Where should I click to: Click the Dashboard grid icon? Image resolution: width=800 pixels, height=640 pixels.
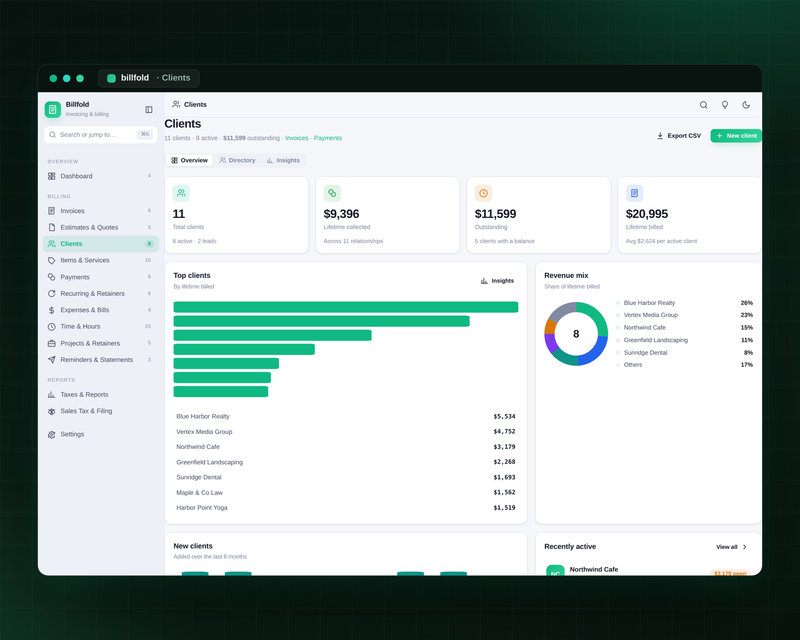pyautogui.click(x=52, y=176)
